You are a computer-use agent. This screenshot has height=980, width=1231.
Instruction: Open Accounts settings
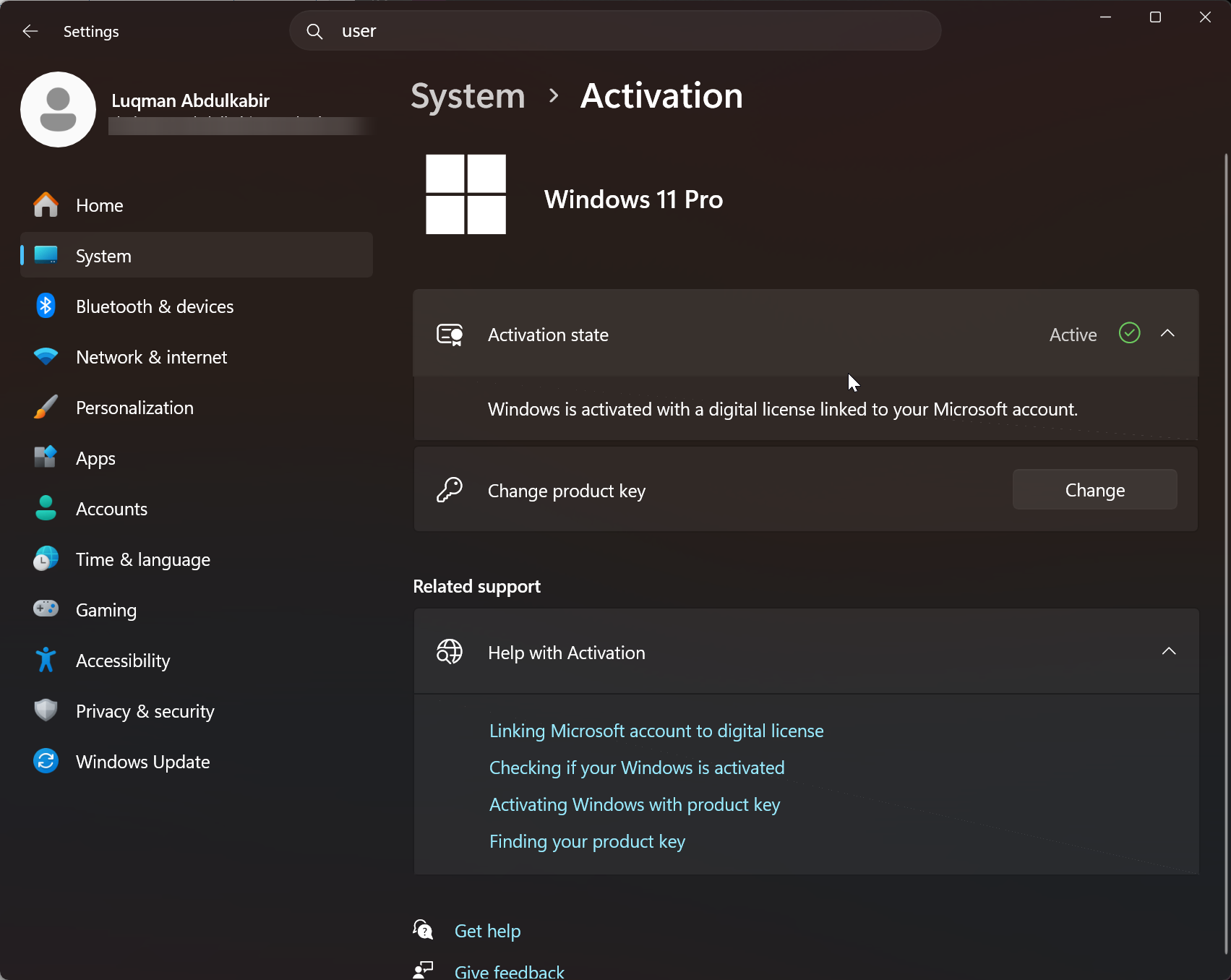[x=197, y=509]
